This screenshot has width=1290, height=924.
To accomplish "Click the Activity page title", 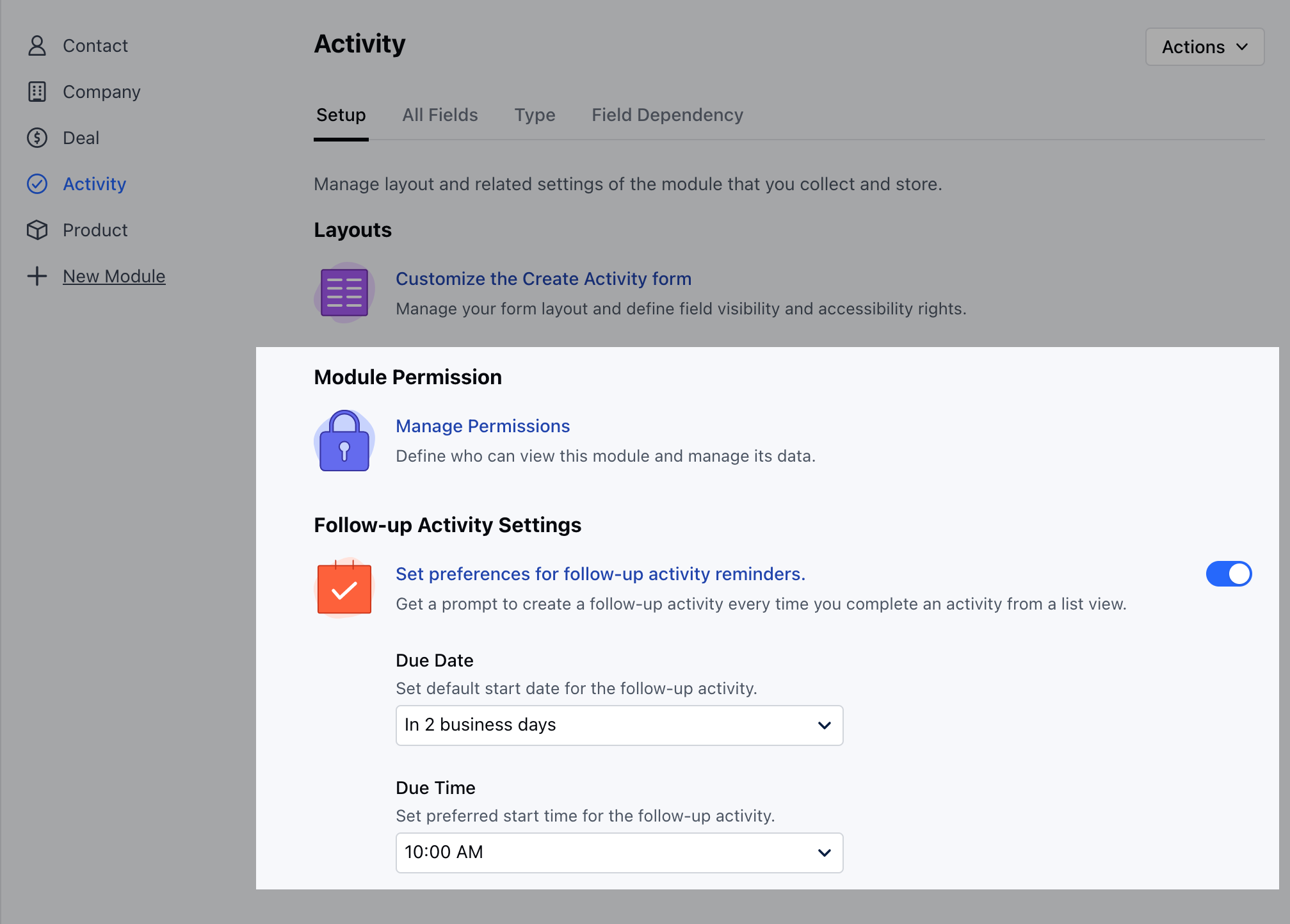I will (359, 44).
